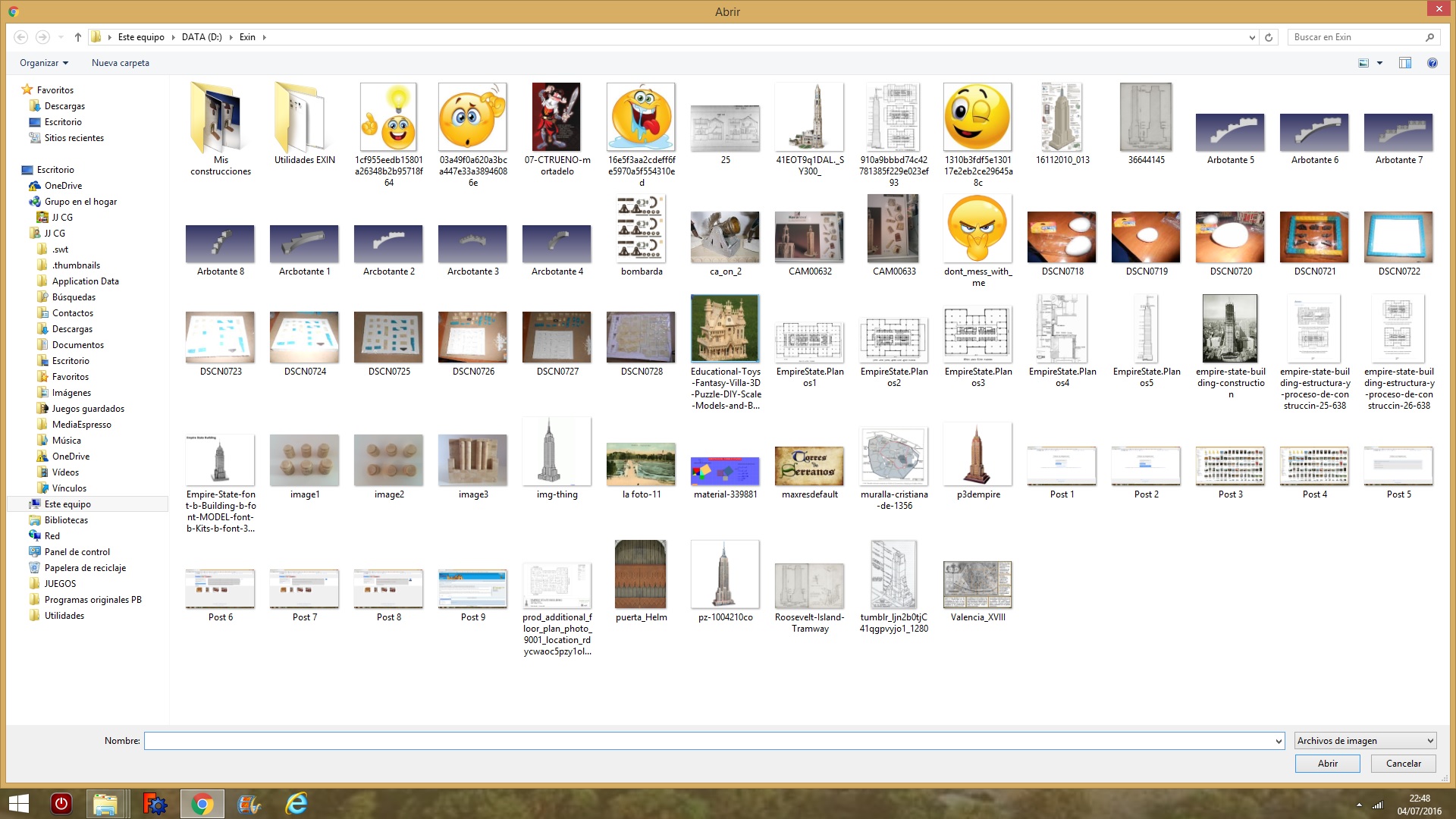The height and width of the screenshot is (819, 1456).
Task: Click the refresh icon beside address bar
Action: pos(1269,37)
